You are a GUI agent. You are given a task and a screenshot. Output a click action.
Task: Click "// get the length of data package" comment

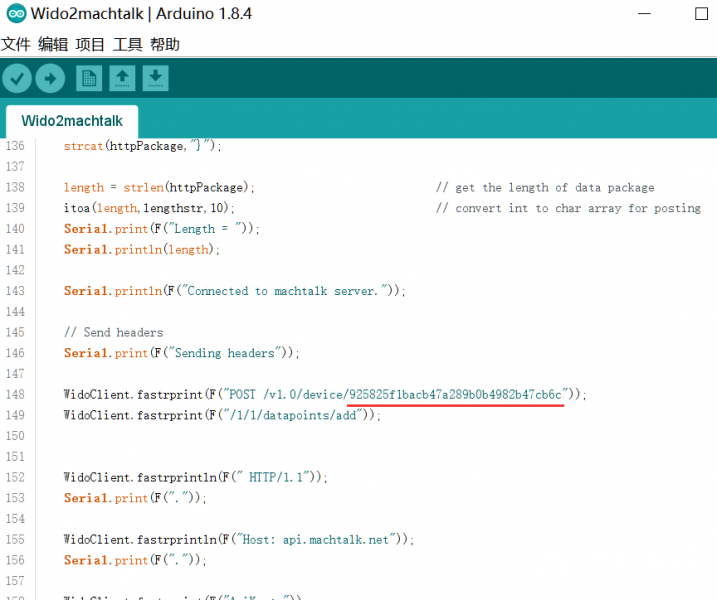pos(545,188)
